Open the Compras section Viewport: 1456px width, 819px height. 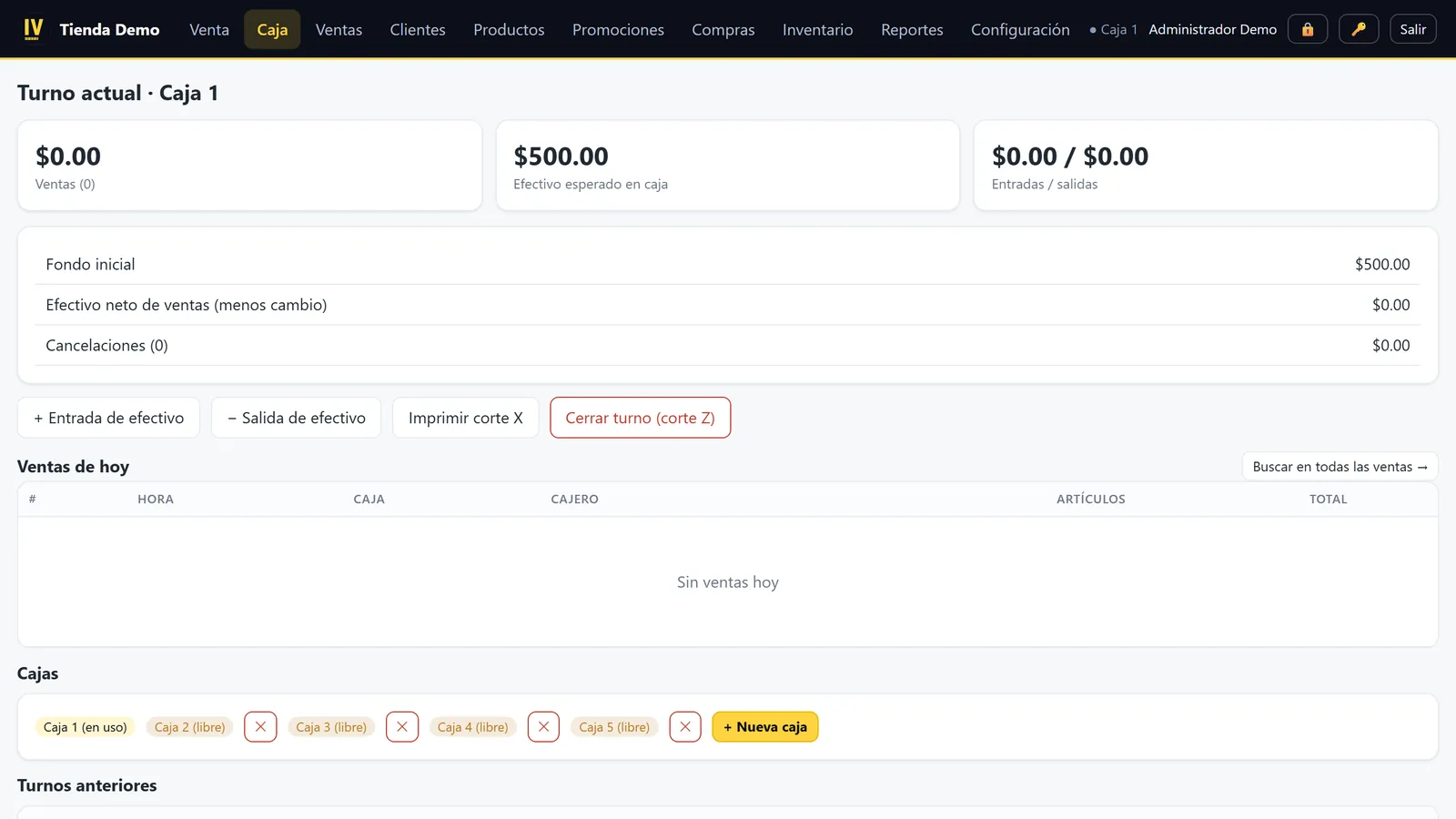coord(723,29)
